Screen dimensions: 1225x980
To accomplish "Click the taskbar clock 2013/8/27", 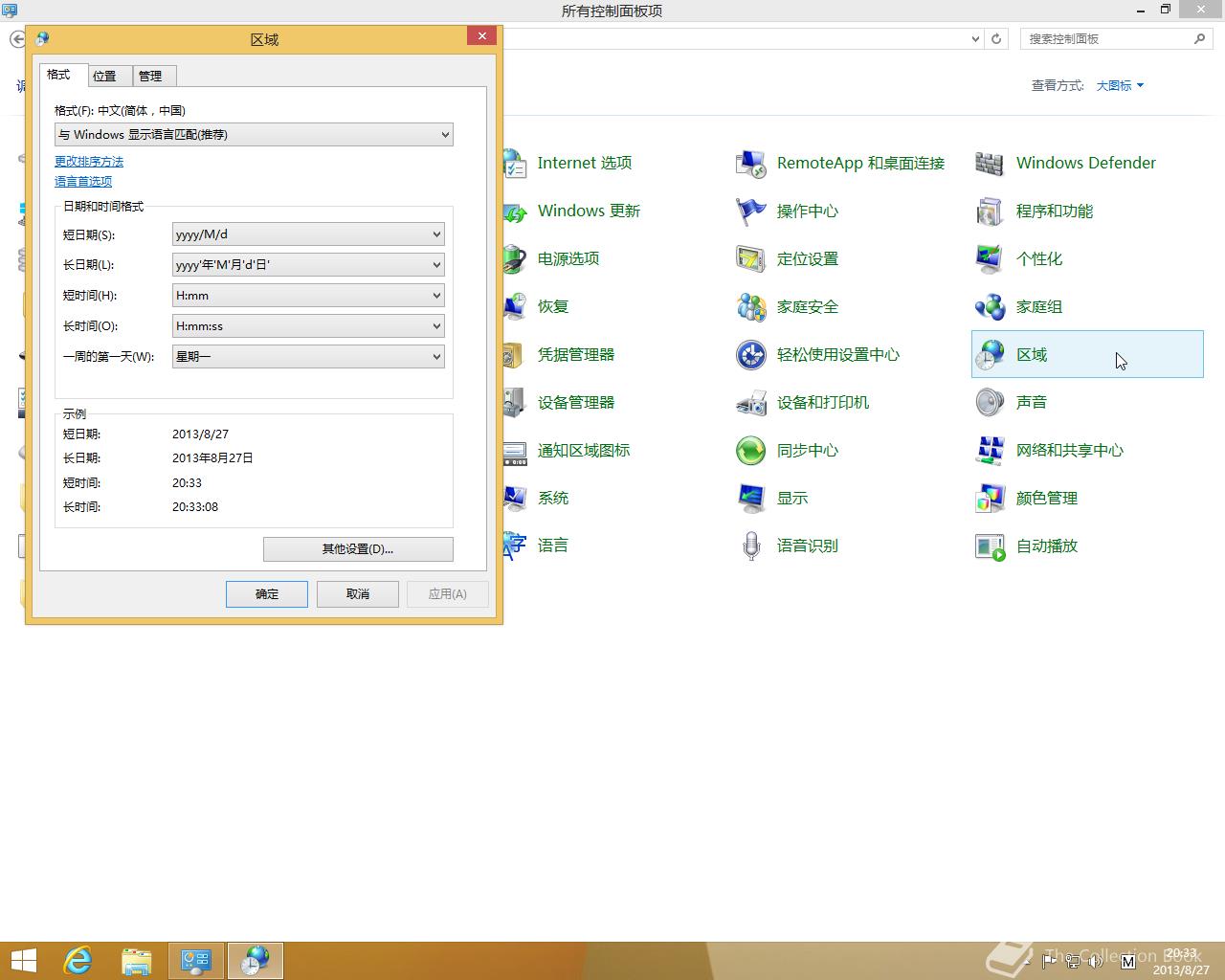I will pos(1182,962).
